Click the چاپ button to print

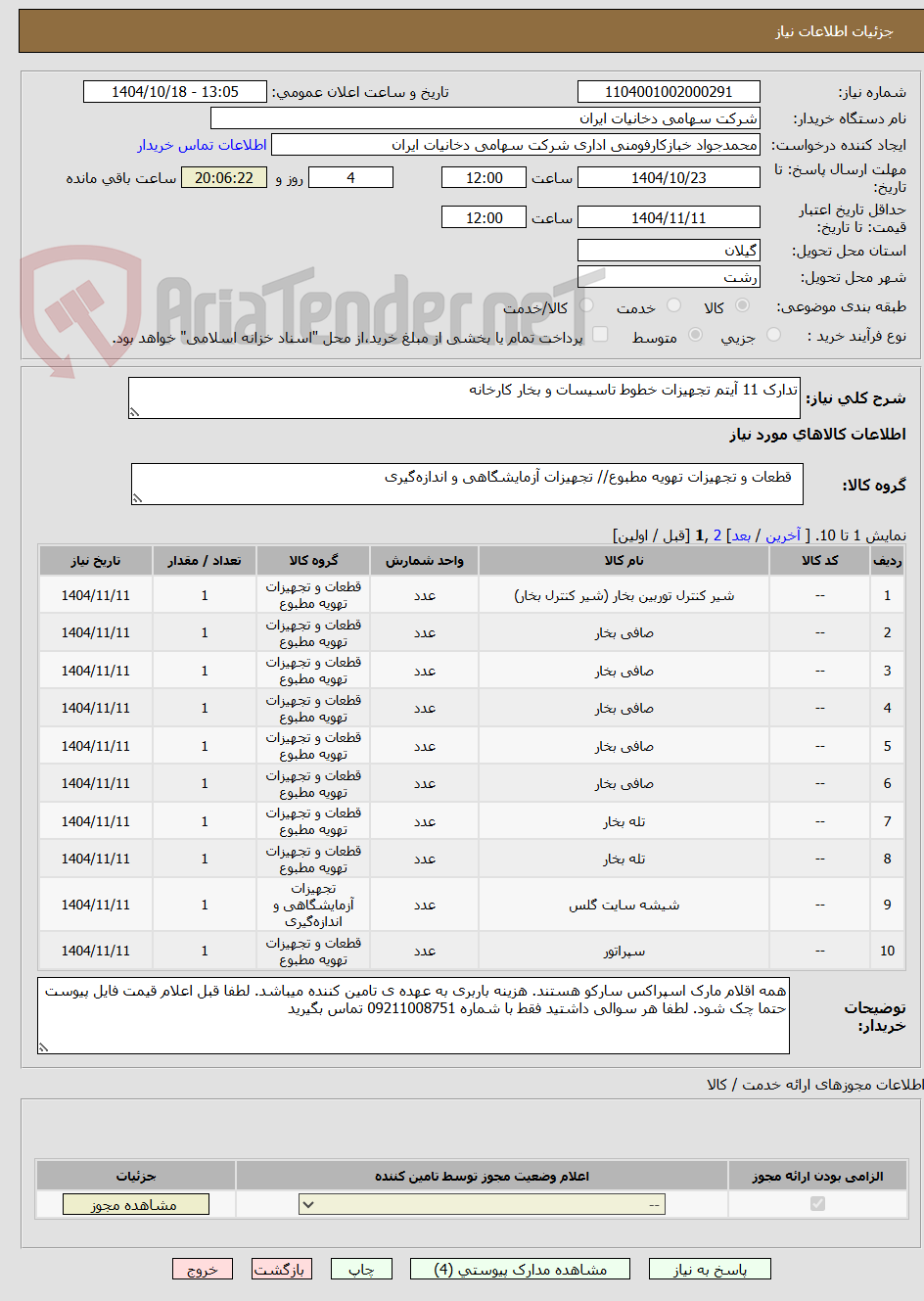tap(360, 1269)
